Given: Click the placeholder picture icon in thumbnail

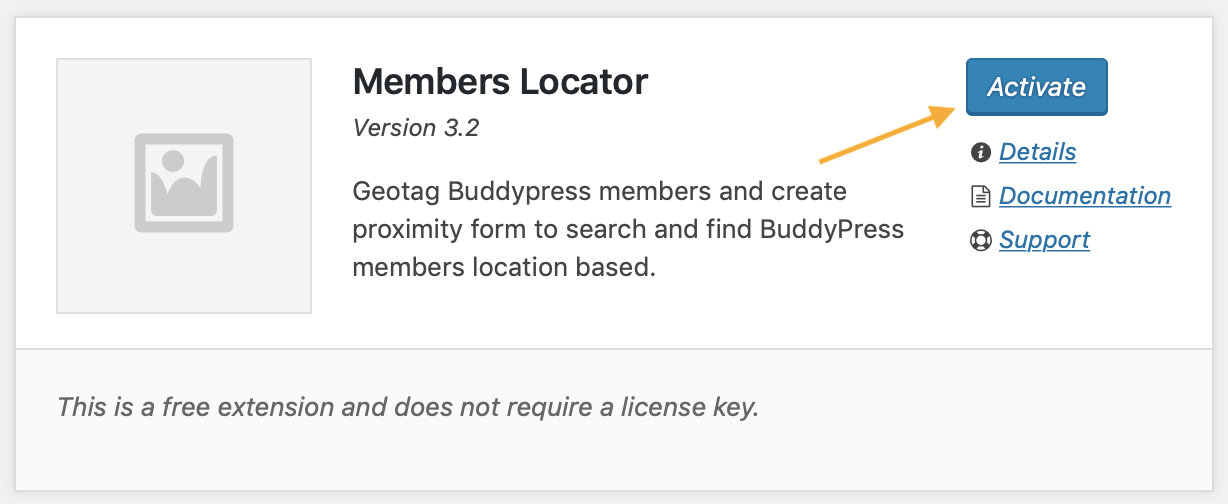Looking at the screenshot, I should [x=184, y=184].
